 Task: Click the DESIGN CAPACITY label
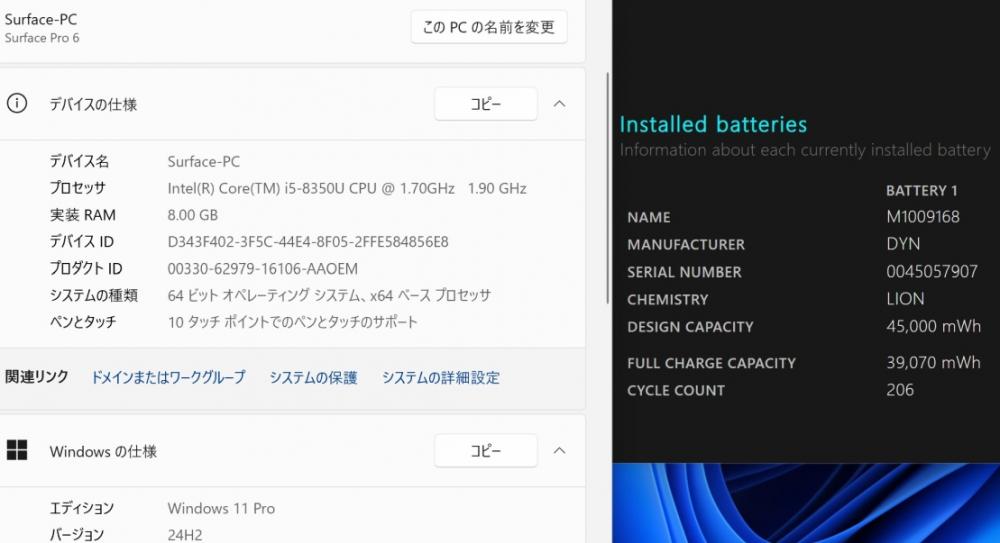coord(690,327)
